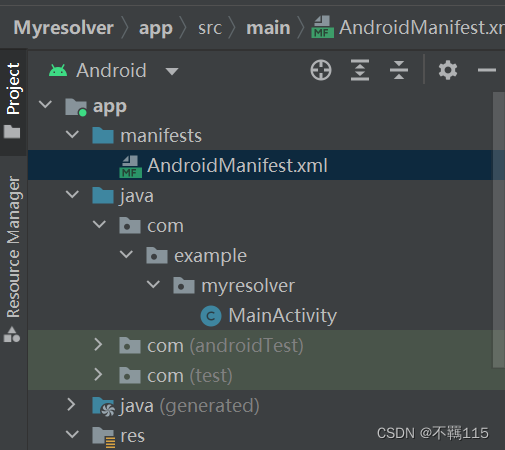Screen dimensions: 505x450
Task: Collapse the manifests folder
Action: pyautogui.click(x=72, y=134)
